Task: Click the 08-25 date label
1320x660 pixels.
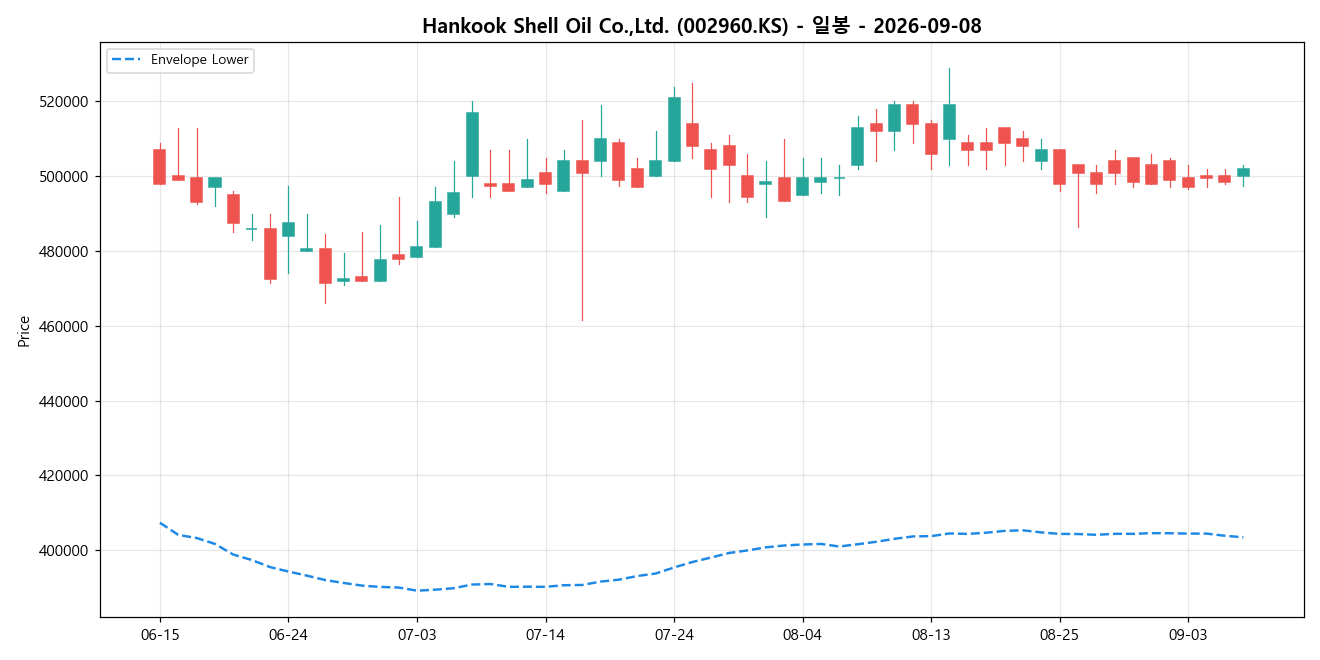Action: coord(1059,635)
